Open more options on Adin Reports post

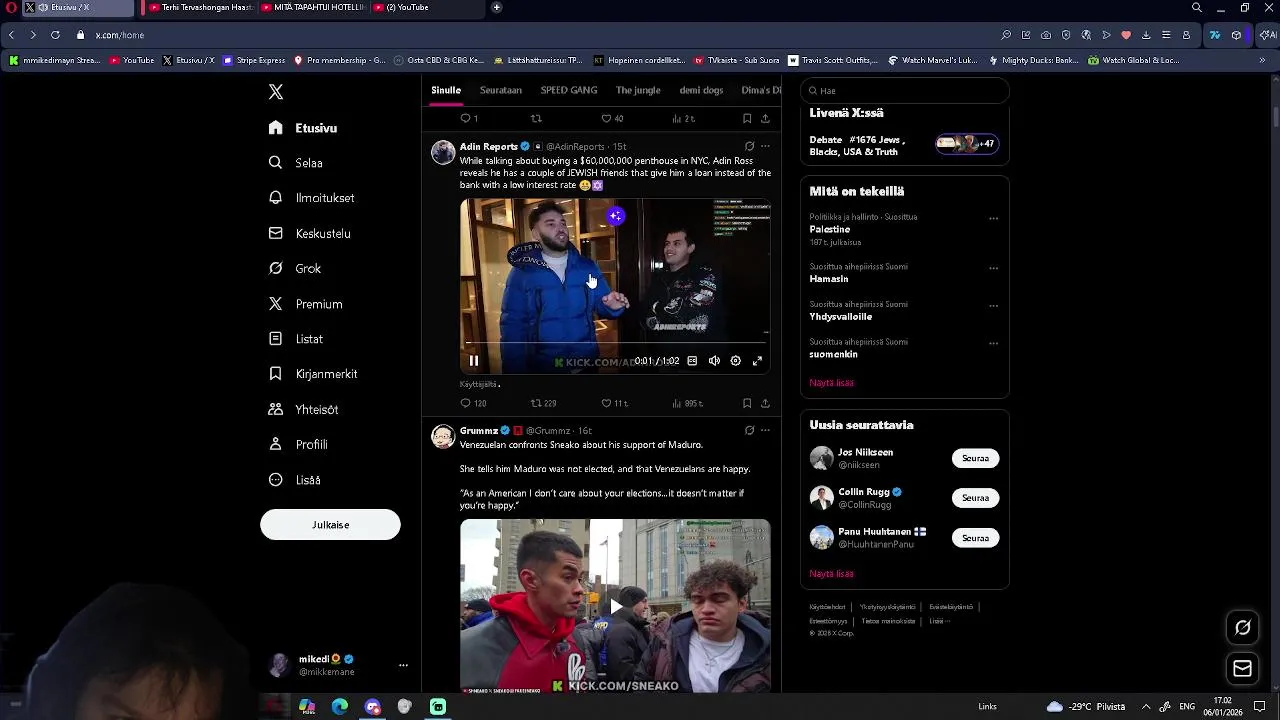pyautogui.click(x=765, y=146)
